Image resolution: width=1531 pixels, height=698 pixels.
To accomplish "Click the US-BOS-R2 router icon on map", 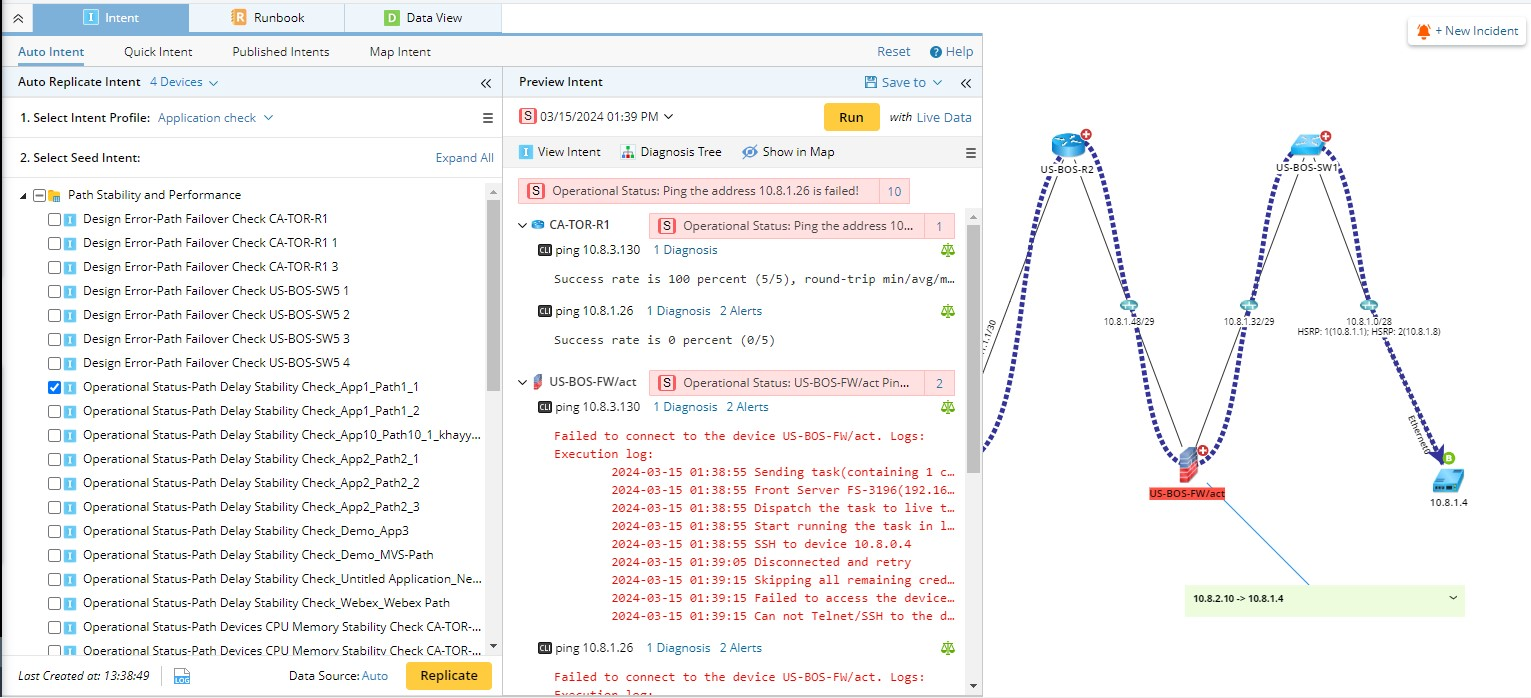I will pos(1068,145).
